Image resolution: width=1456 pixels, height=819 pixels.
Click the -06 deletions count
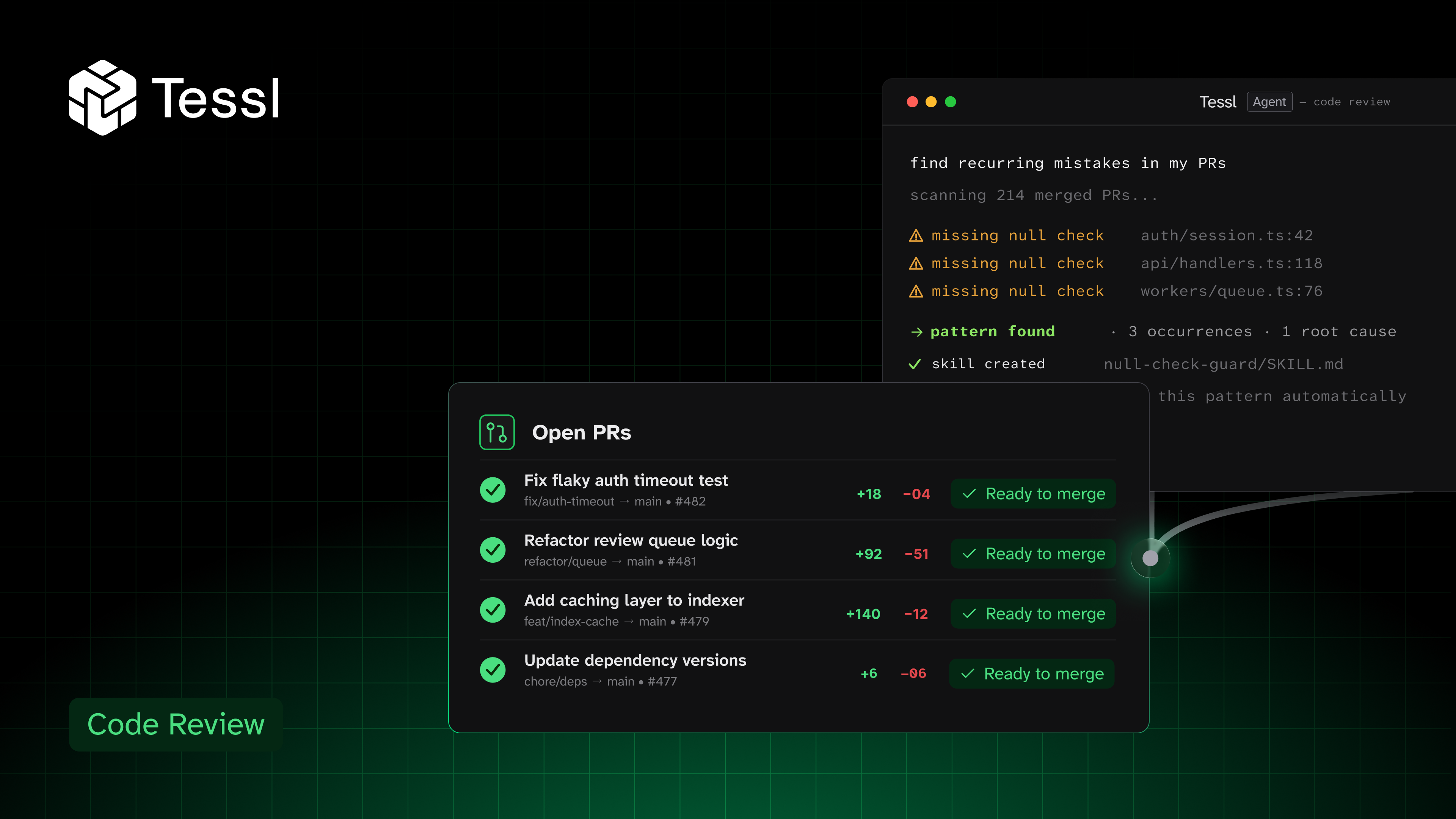click(x=913, y=674)
